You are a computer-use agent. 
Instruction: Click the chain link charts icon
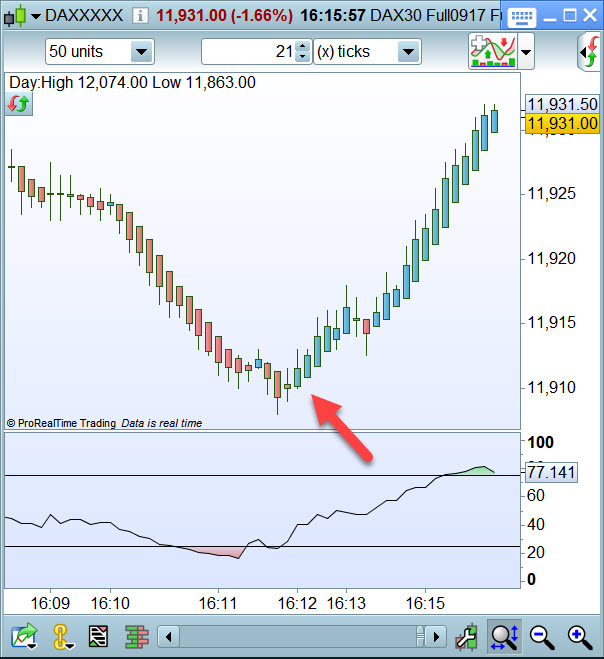pyautogui.click(x=61, y=637)
